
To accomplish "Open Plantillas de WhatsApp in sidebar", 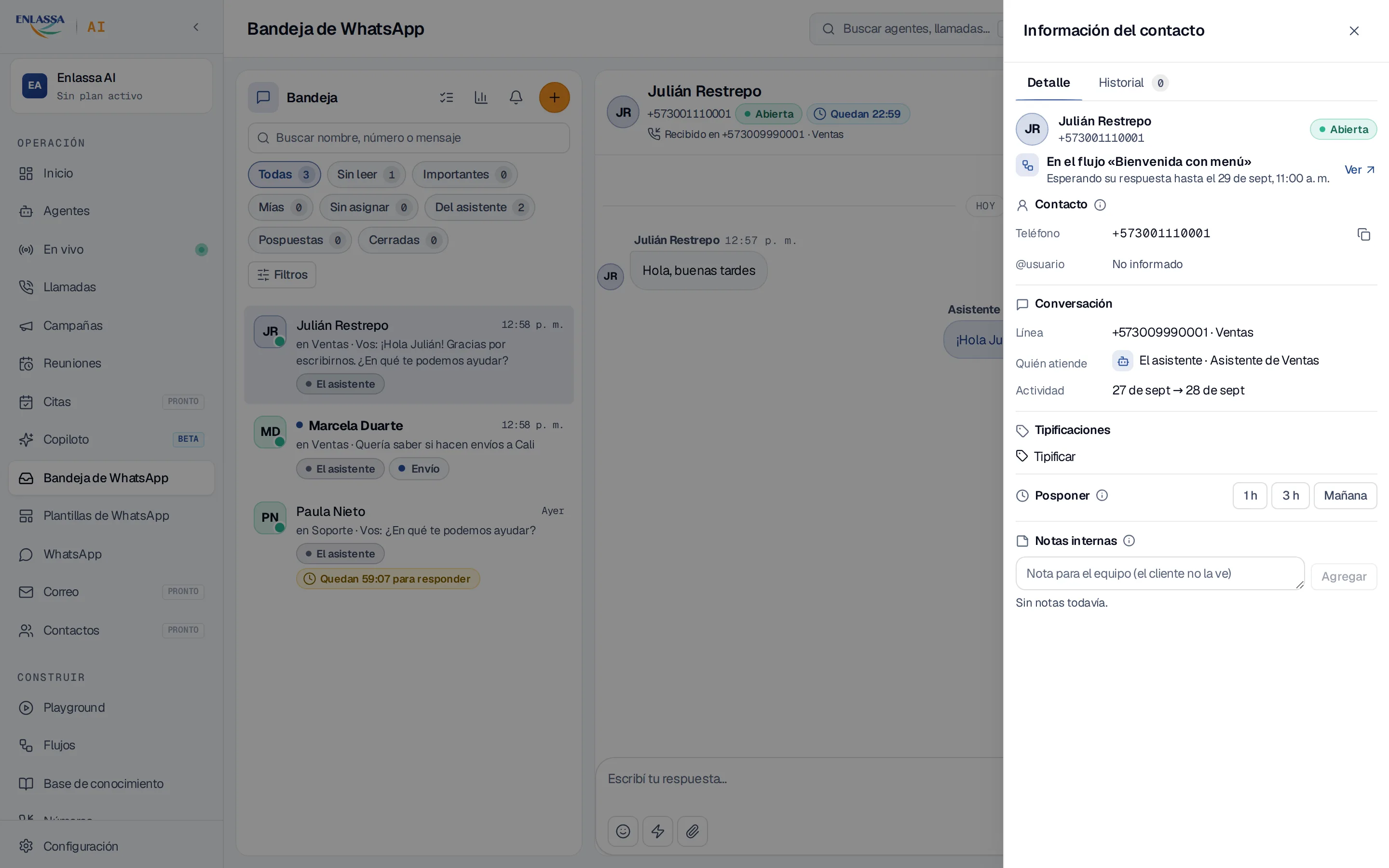I will [x=111, y=516].
